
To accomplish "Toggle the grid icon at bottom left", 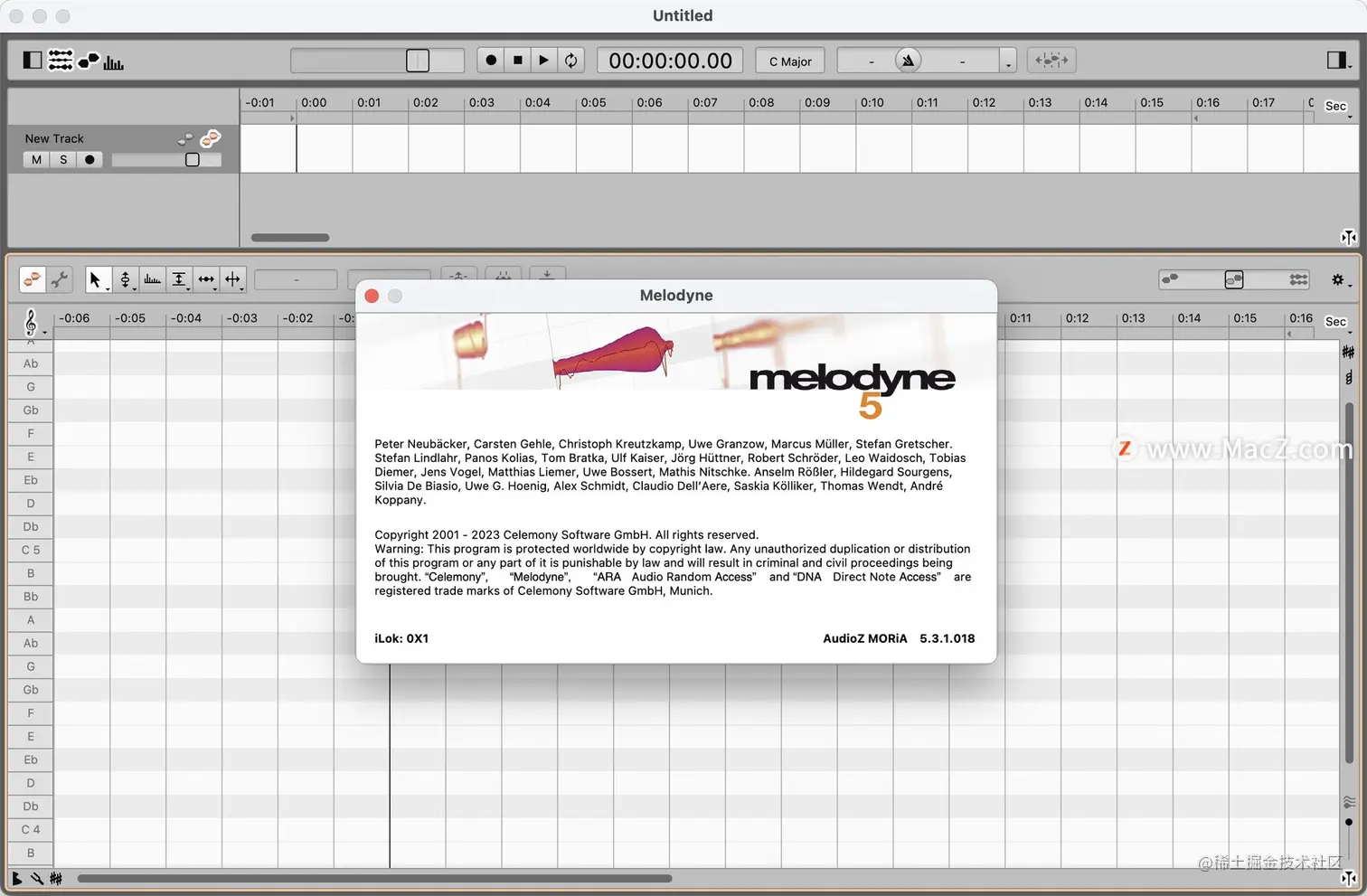I will pyautogui.click(x=56, y=878).
